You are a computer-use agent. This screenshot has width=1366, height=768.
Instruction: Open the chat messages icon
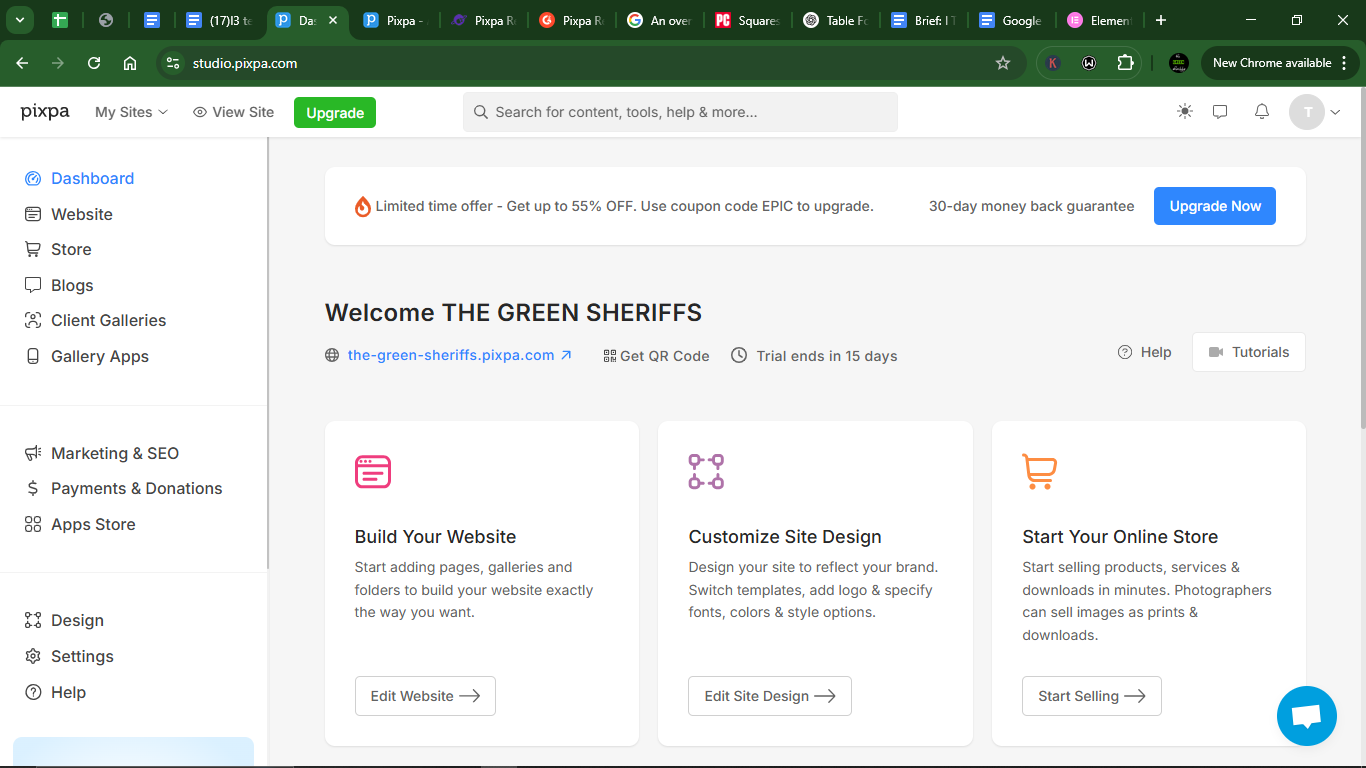pos(1220,112)
